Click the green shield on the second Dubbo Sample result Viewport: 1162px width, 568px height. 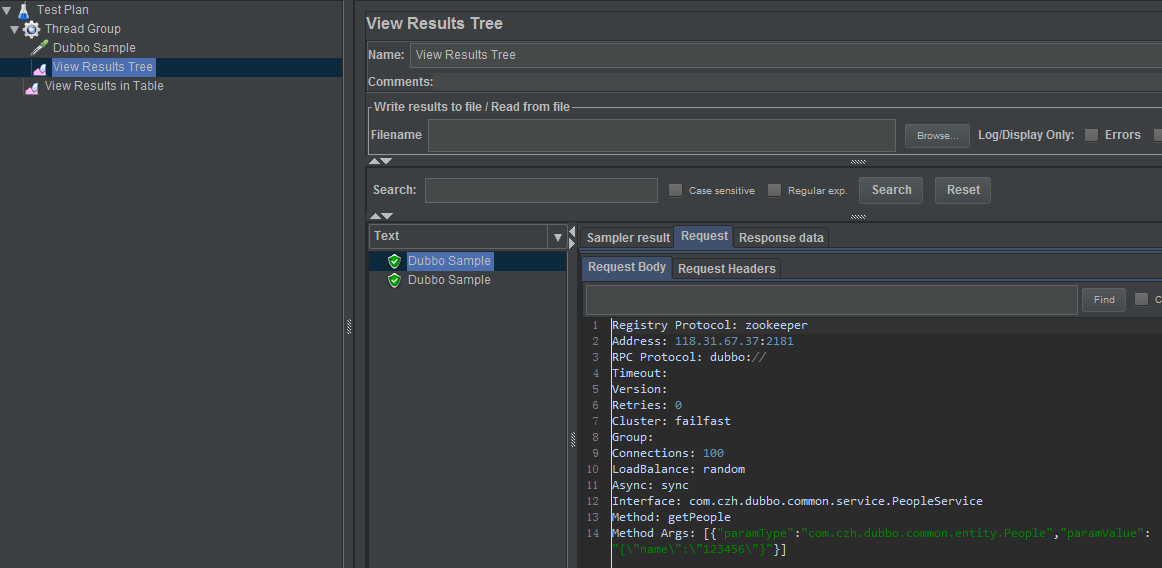coord(394,280)
